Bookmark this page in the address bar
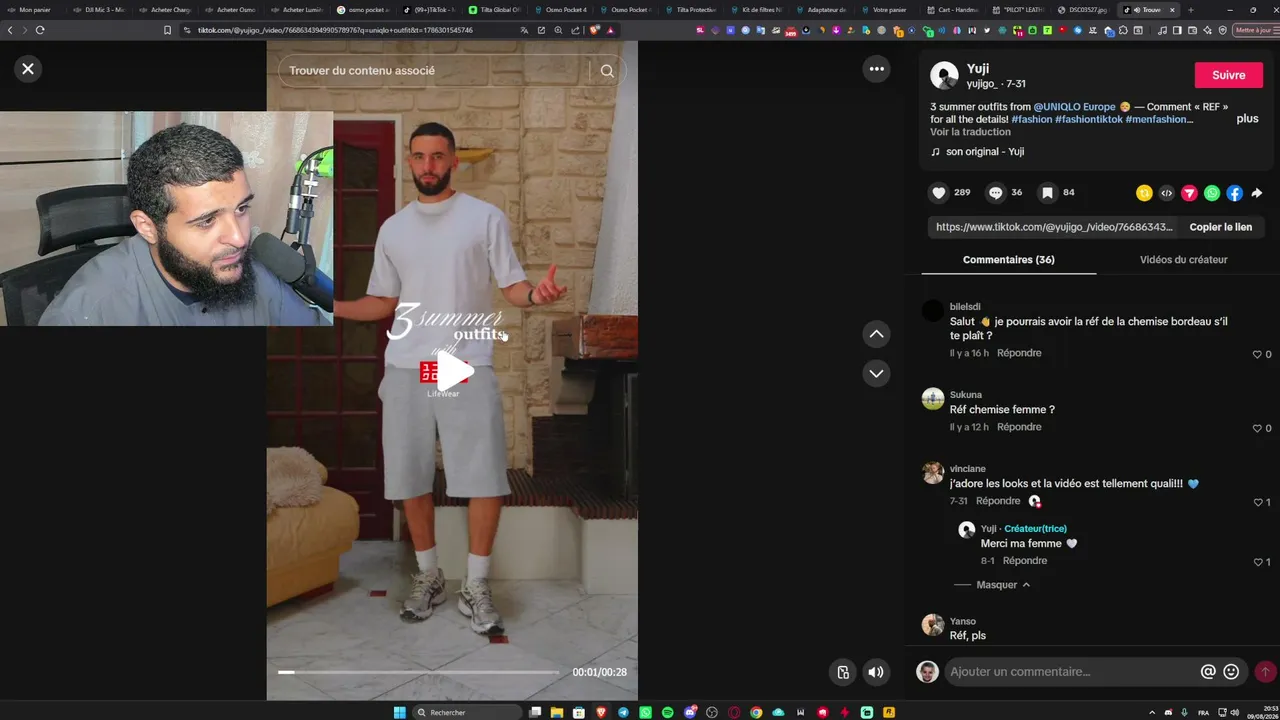Screen dimensions: 1280x720 point(168,30)
